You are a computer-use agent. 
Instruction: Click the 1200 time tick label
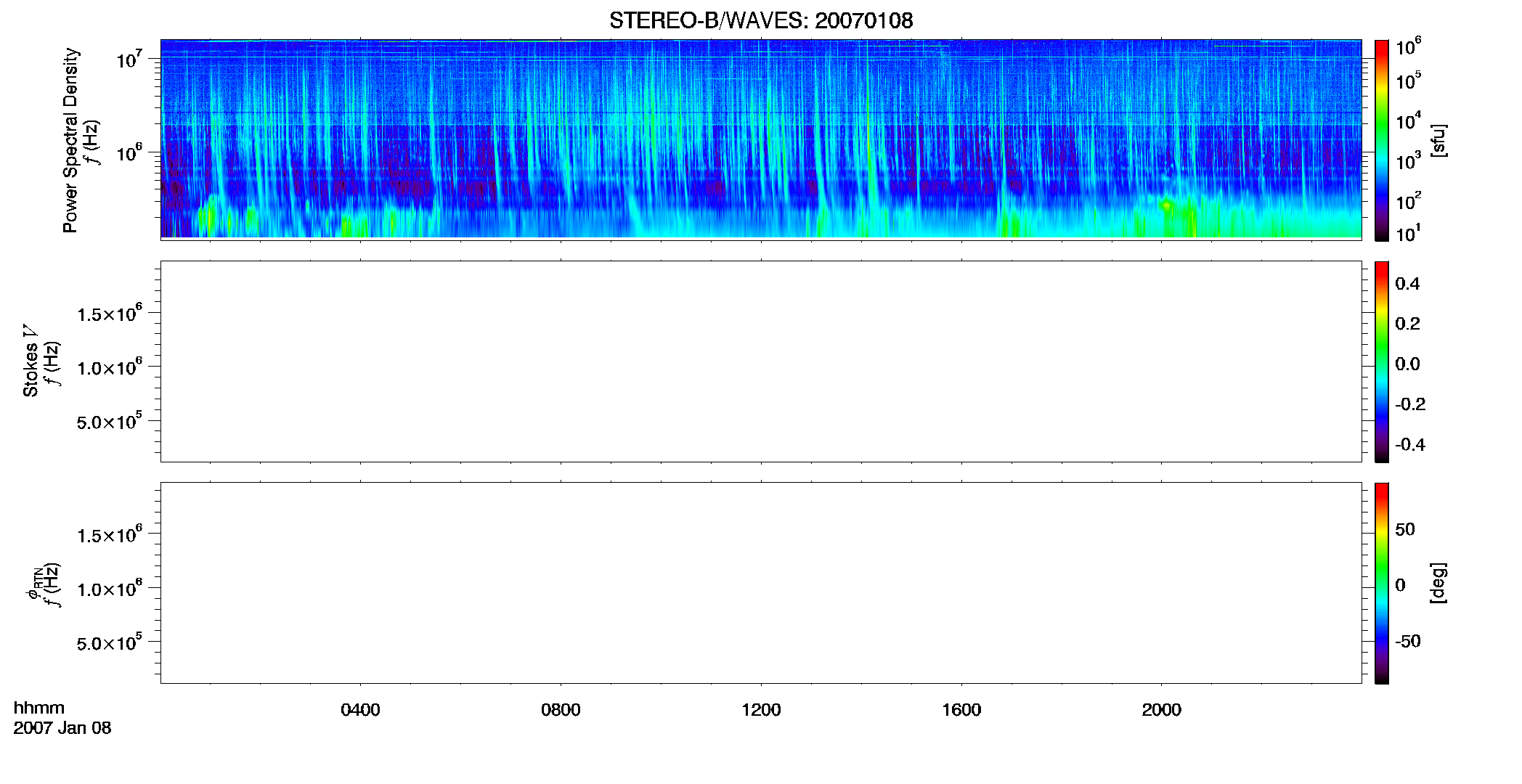(761, 710)
